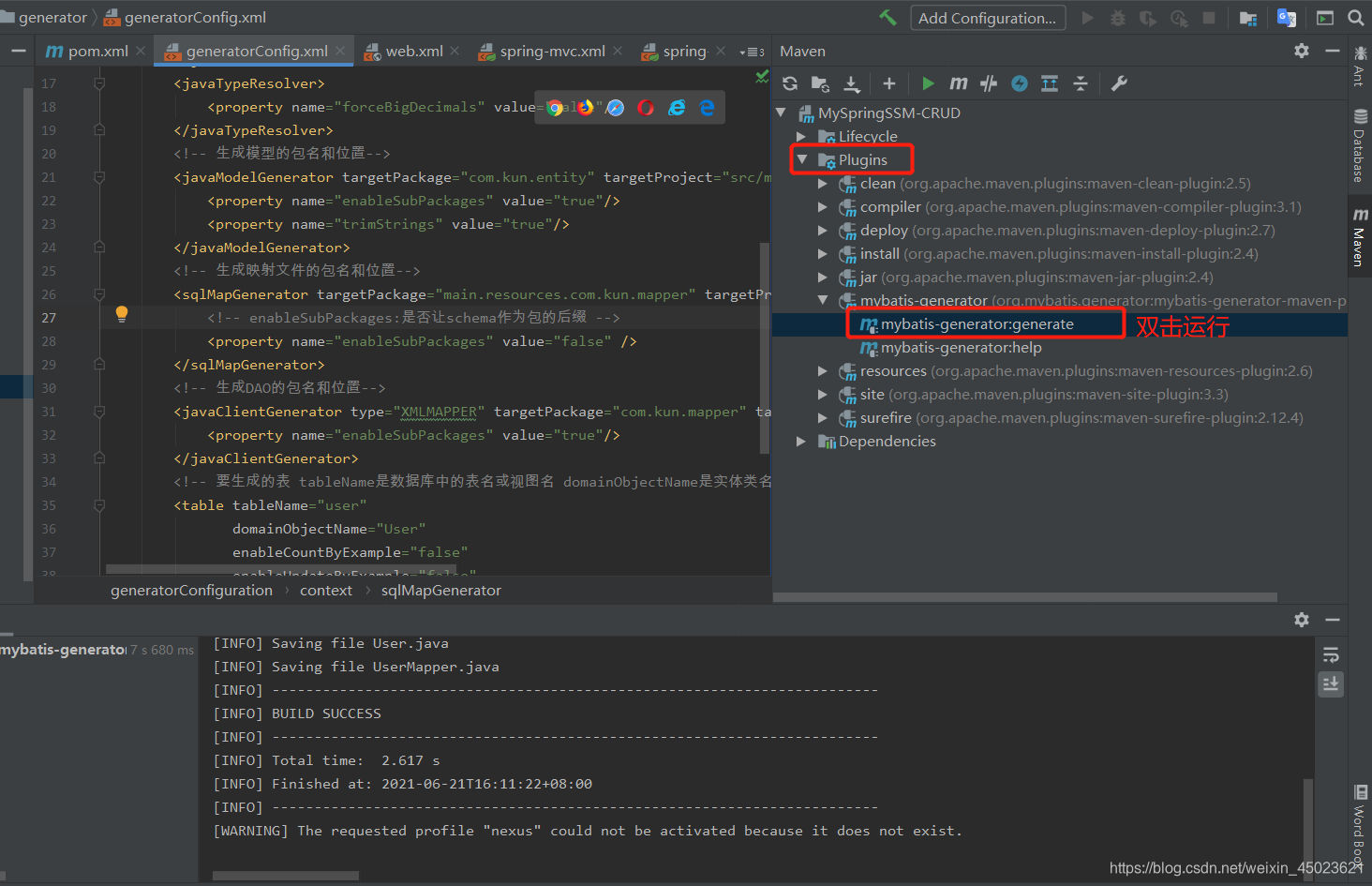Show hidden editor tabs dropdown
Screen dimensions: 1372x886
point(753,52)
